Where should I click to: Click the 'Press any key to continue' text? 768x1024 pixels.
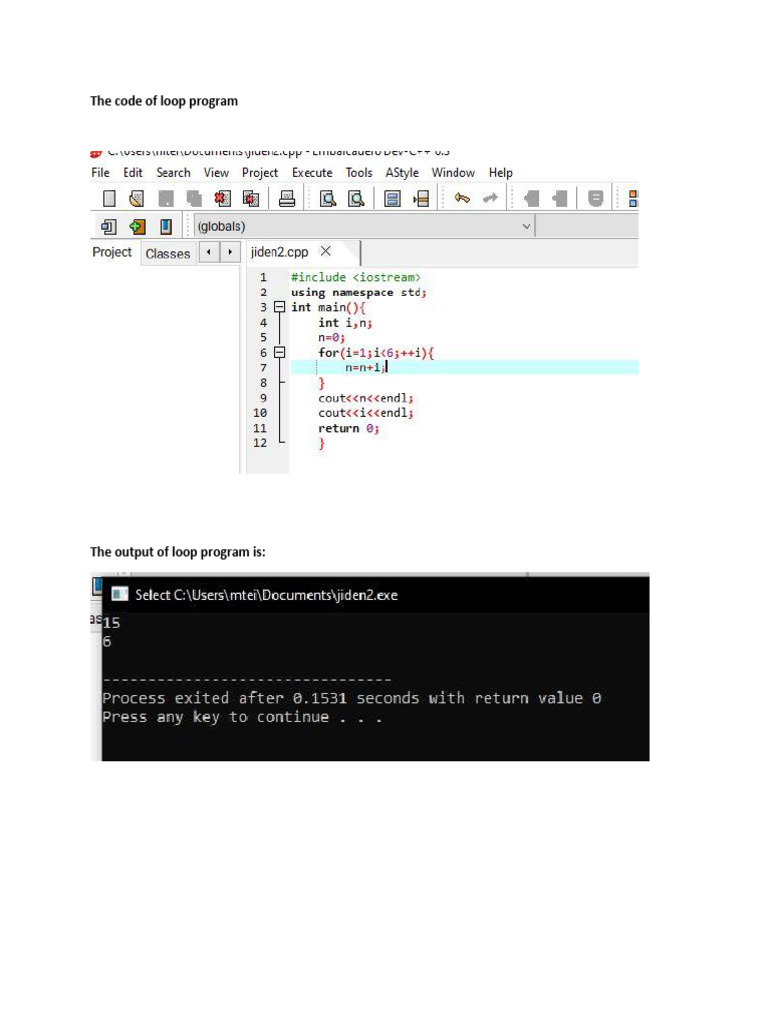coord(242,717)
